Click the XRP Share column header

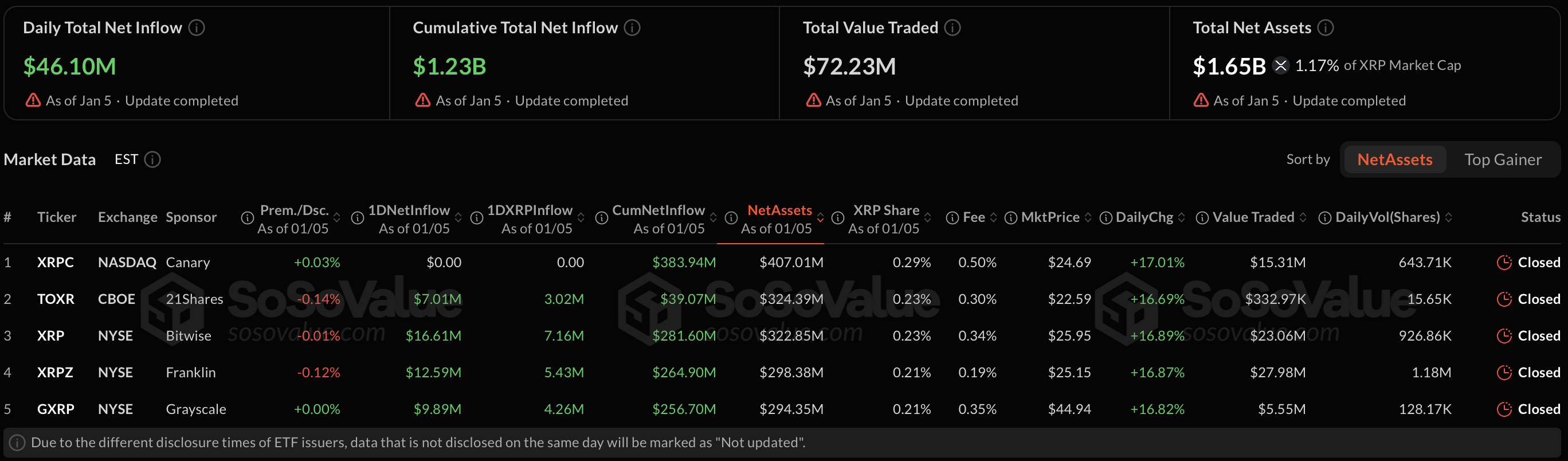pos(885,210)
